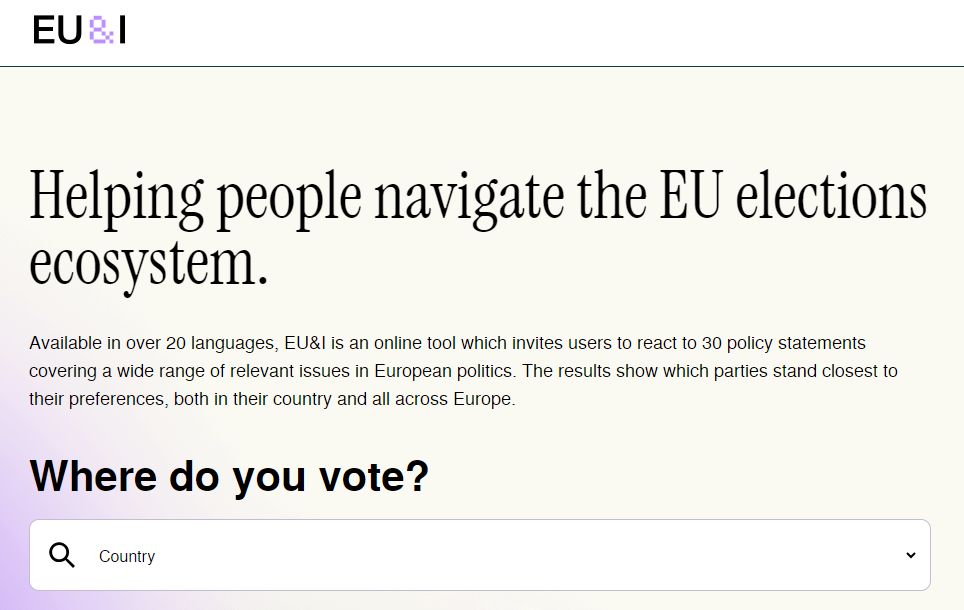Click the word "ecosystem." in the headline
This screenshot has width=964, height=610.
(x=149, y=263)
